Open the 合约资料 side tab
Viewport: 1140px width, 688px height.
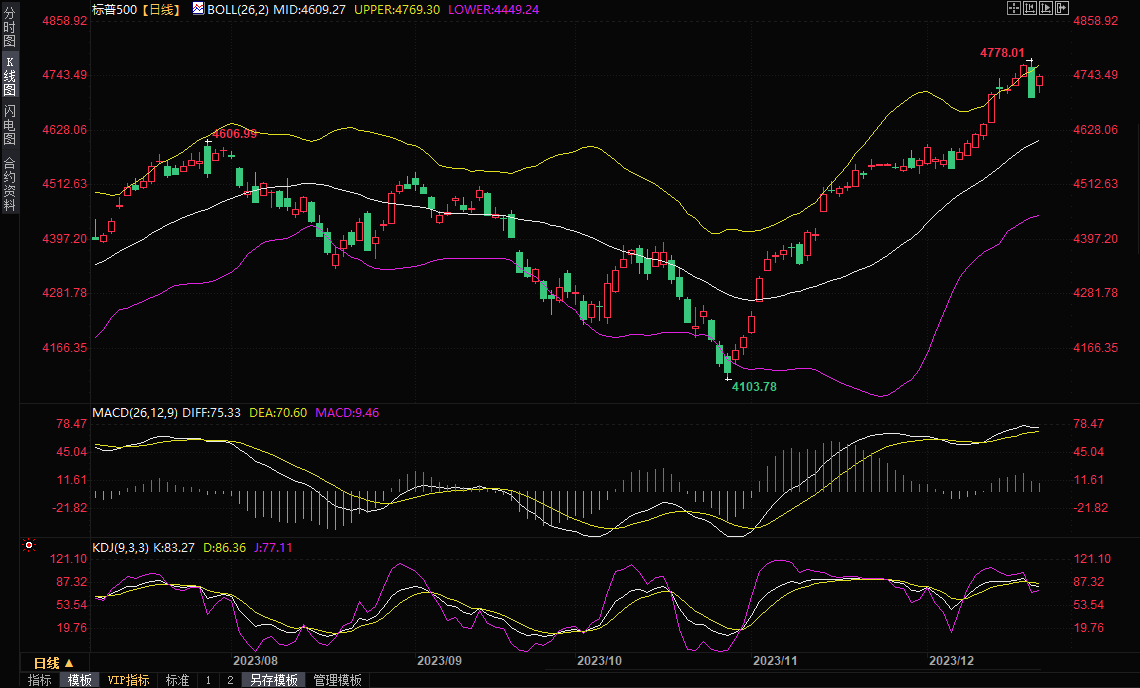click(x=9, y=184)
